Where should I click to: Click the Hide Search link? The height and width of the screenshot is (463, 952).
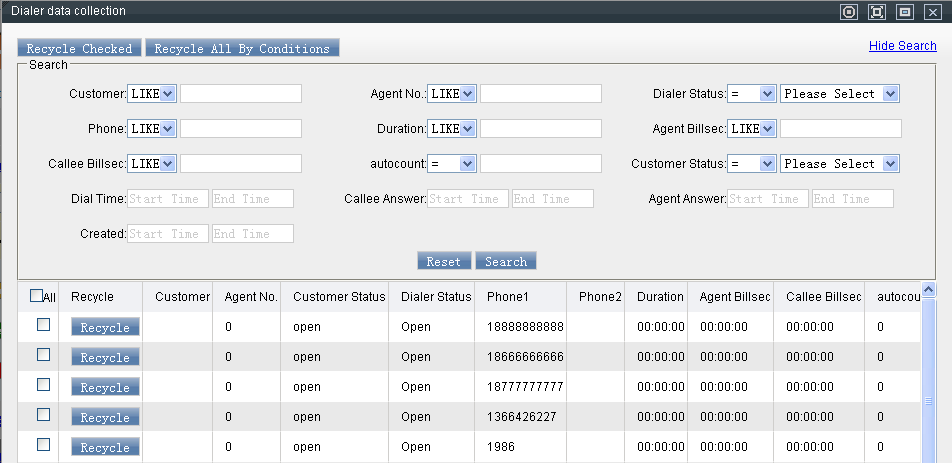click(x=902, y=46)
